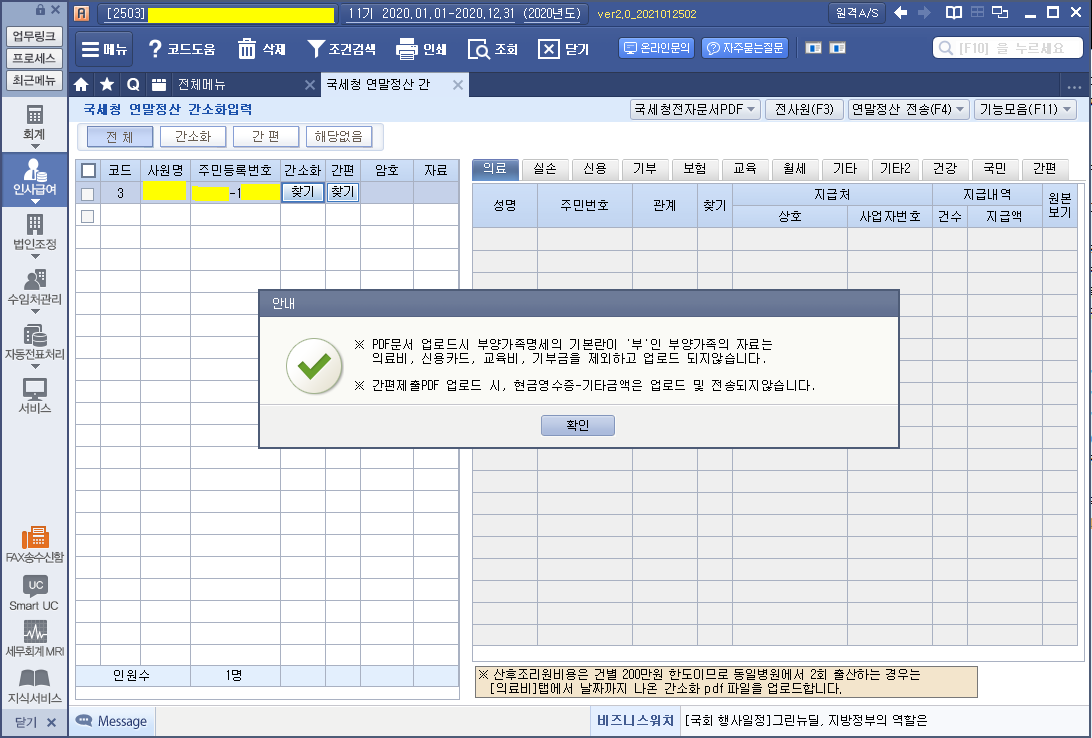The width and height of the screenshot is (1092, 738).
Task: Click the 자주묻는질문 button
Action: coord(744,48)
